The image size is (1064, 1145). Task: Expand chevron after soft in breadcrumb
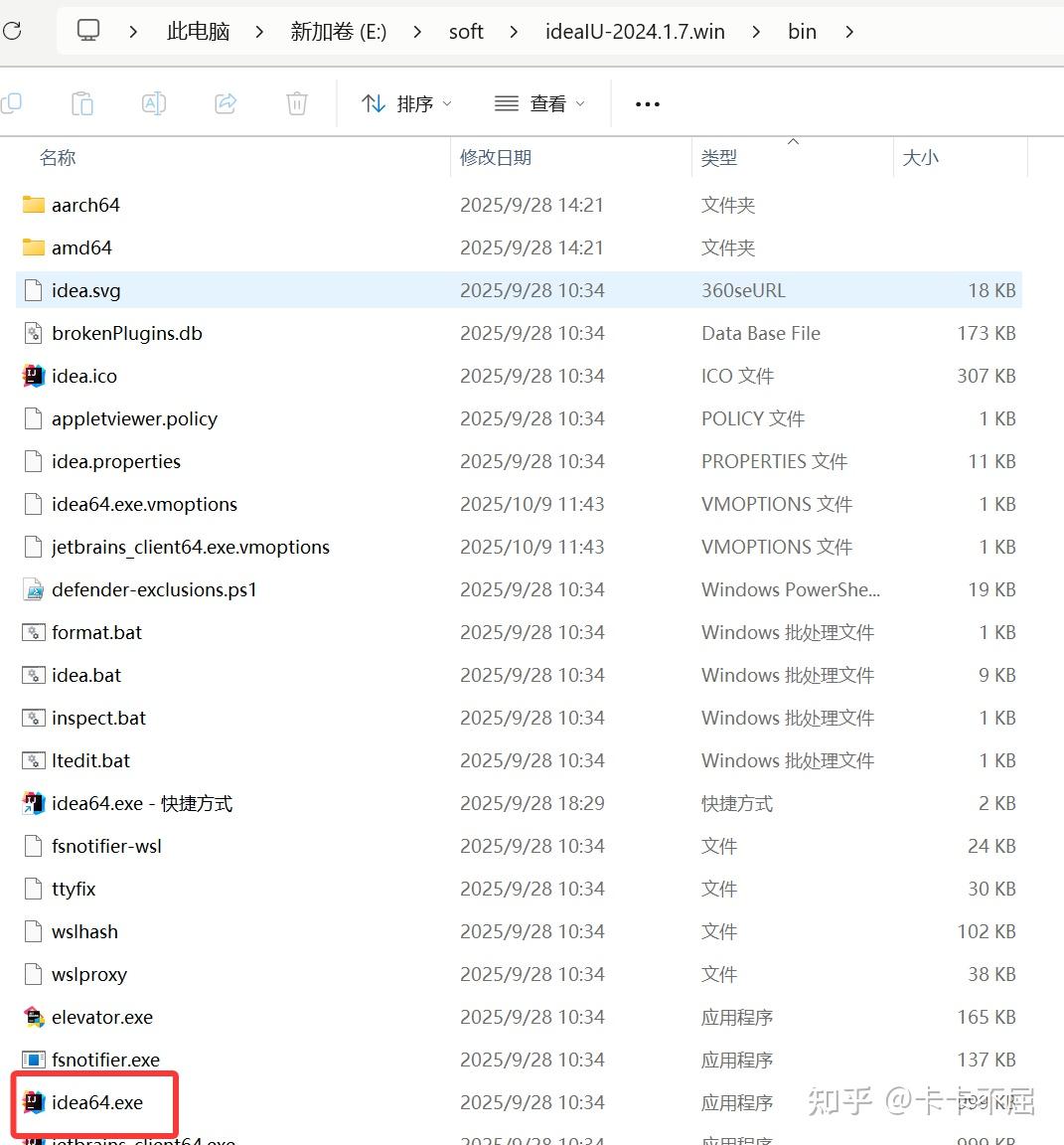(515, 32)
